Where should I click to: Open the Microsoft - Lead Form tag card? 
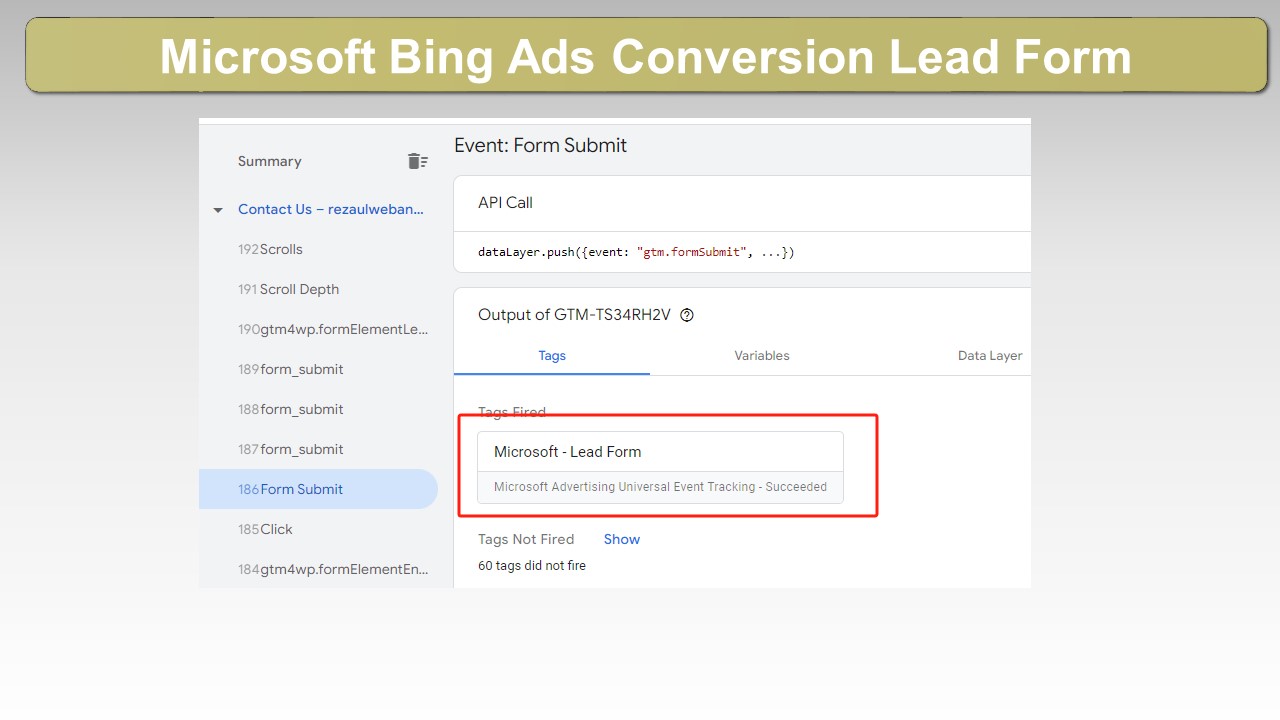tap(660, 467)
